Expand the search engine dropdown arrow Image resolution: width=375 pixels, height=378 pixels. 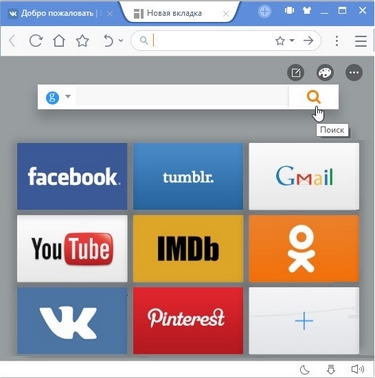click(68, 97)
